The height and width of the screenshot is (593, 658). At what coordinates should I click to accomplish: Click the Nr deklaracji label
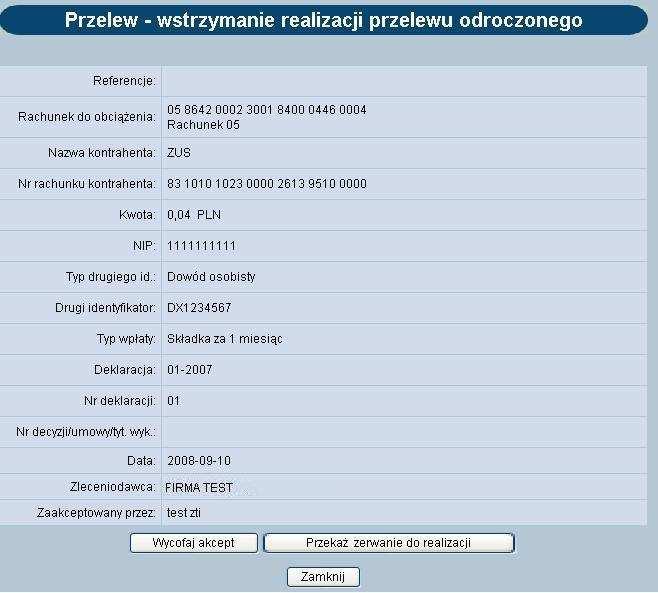pyautogui.click(x=120, y=401)
